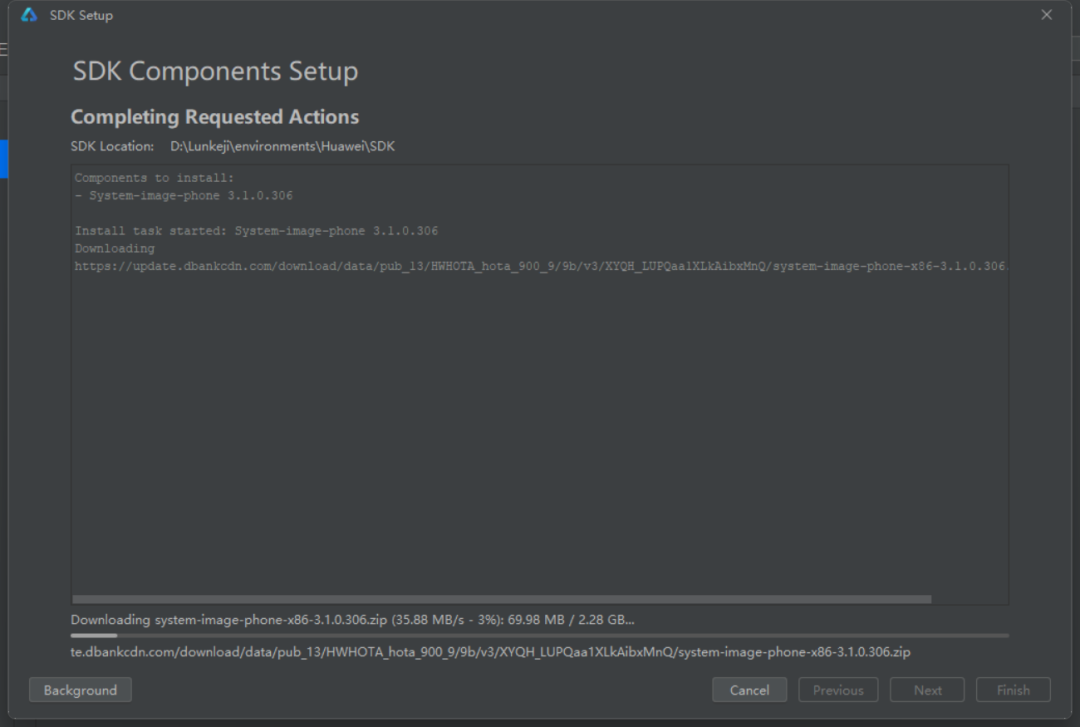The width and height of the screenshot is (1080, 727).
Task: Click the download speed status text
Action: pos(352,620)
